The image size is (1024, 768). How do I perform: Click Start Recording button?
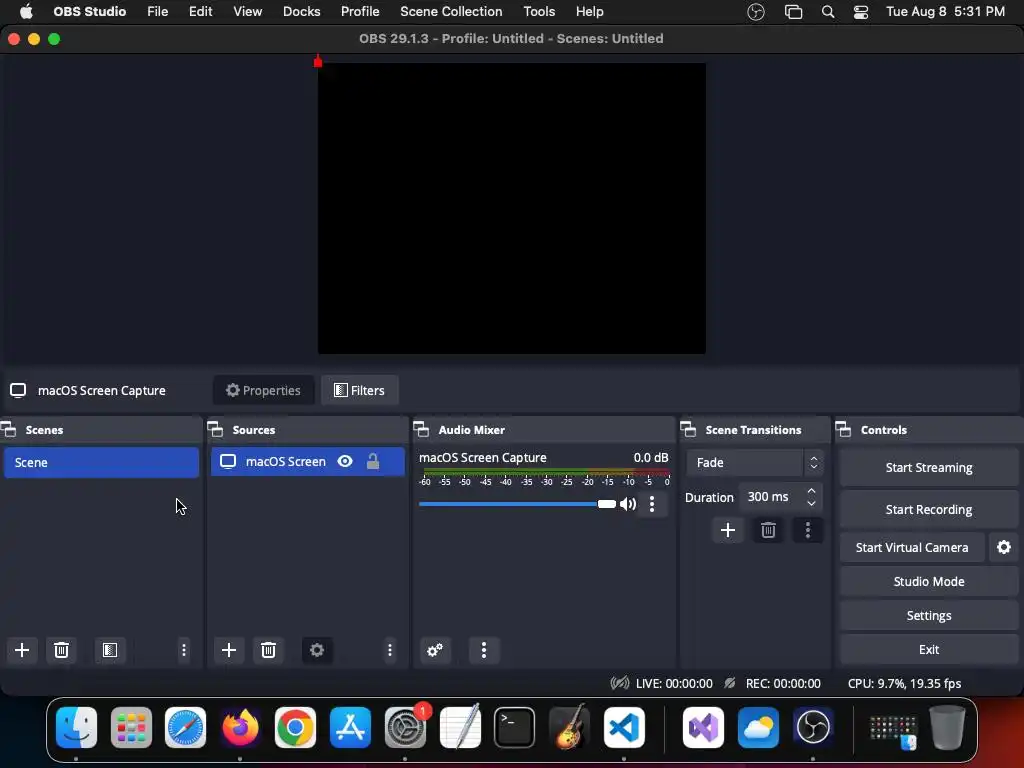point(929,509)
